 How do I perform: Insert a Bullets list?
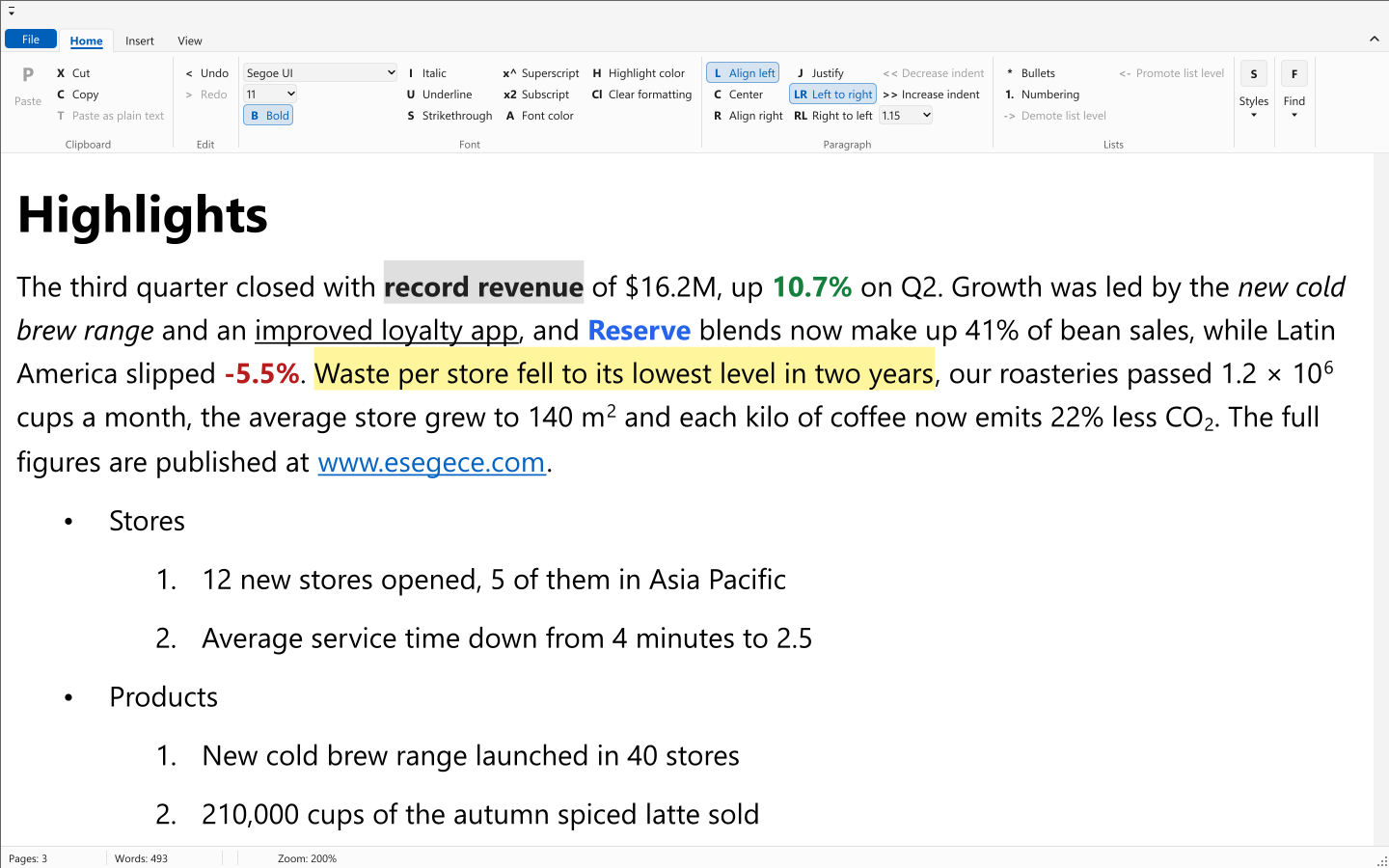click(x=1029, y=73)
